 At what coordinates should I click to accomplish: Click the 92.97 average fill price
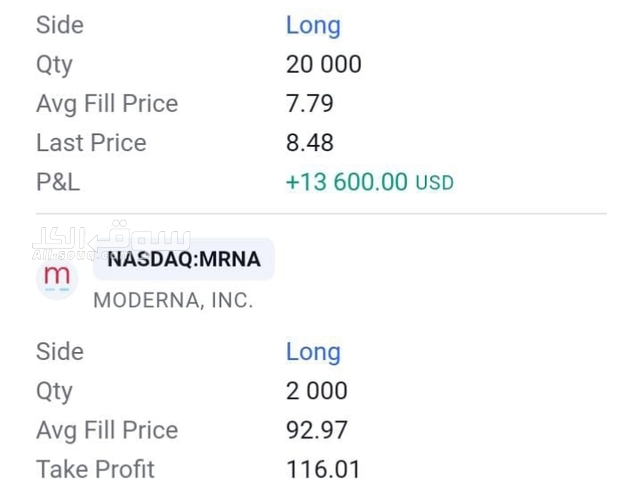click(x=316, y=430)
